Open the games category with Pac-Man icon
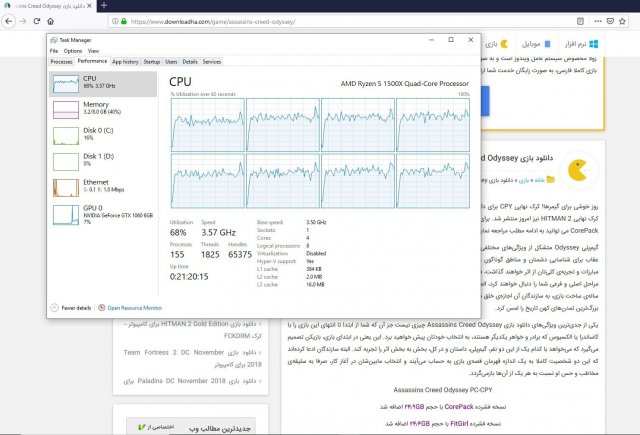This screenshot has width=640, height=435. [x=497, y=44]
